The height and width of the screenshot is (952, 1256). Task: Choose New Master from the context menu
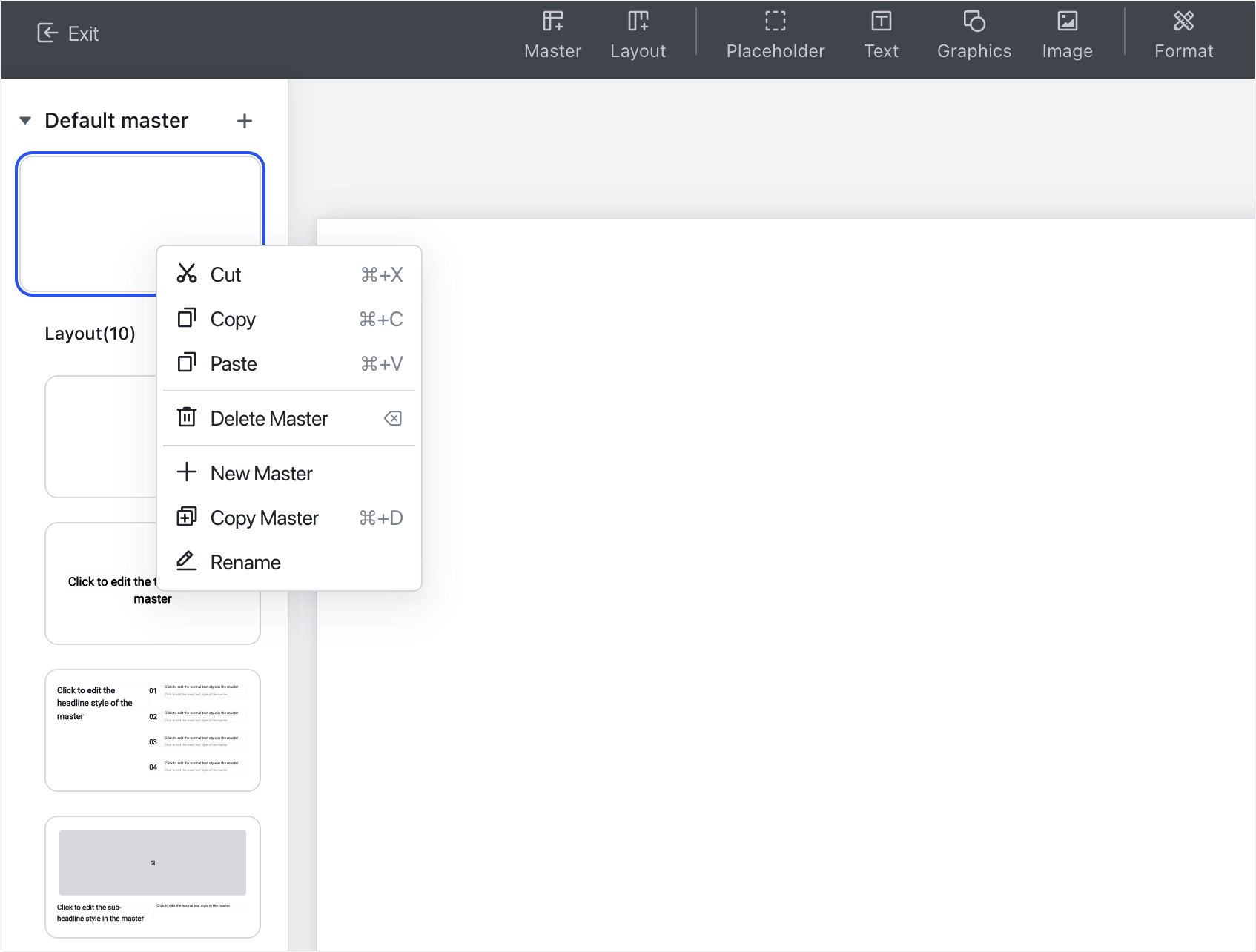pyautogui.click(x=262, y=473)
